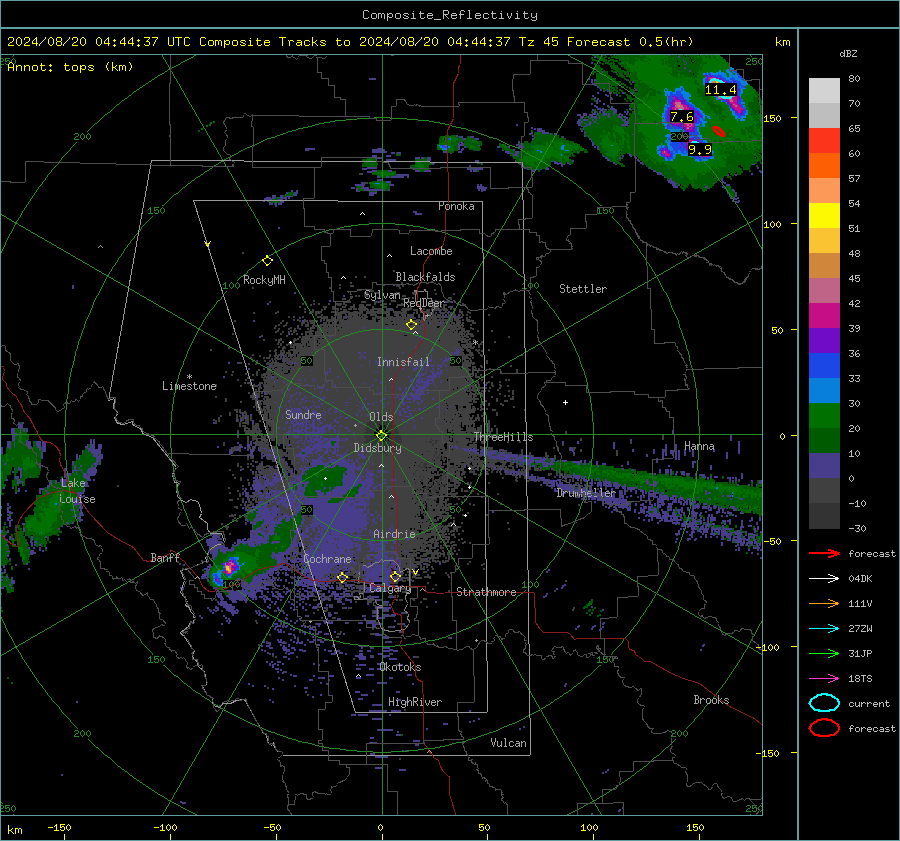Click the red forecast ellipse near 9.9 storm
Screen dimensions: 900x841
click(x=719, y=131)
